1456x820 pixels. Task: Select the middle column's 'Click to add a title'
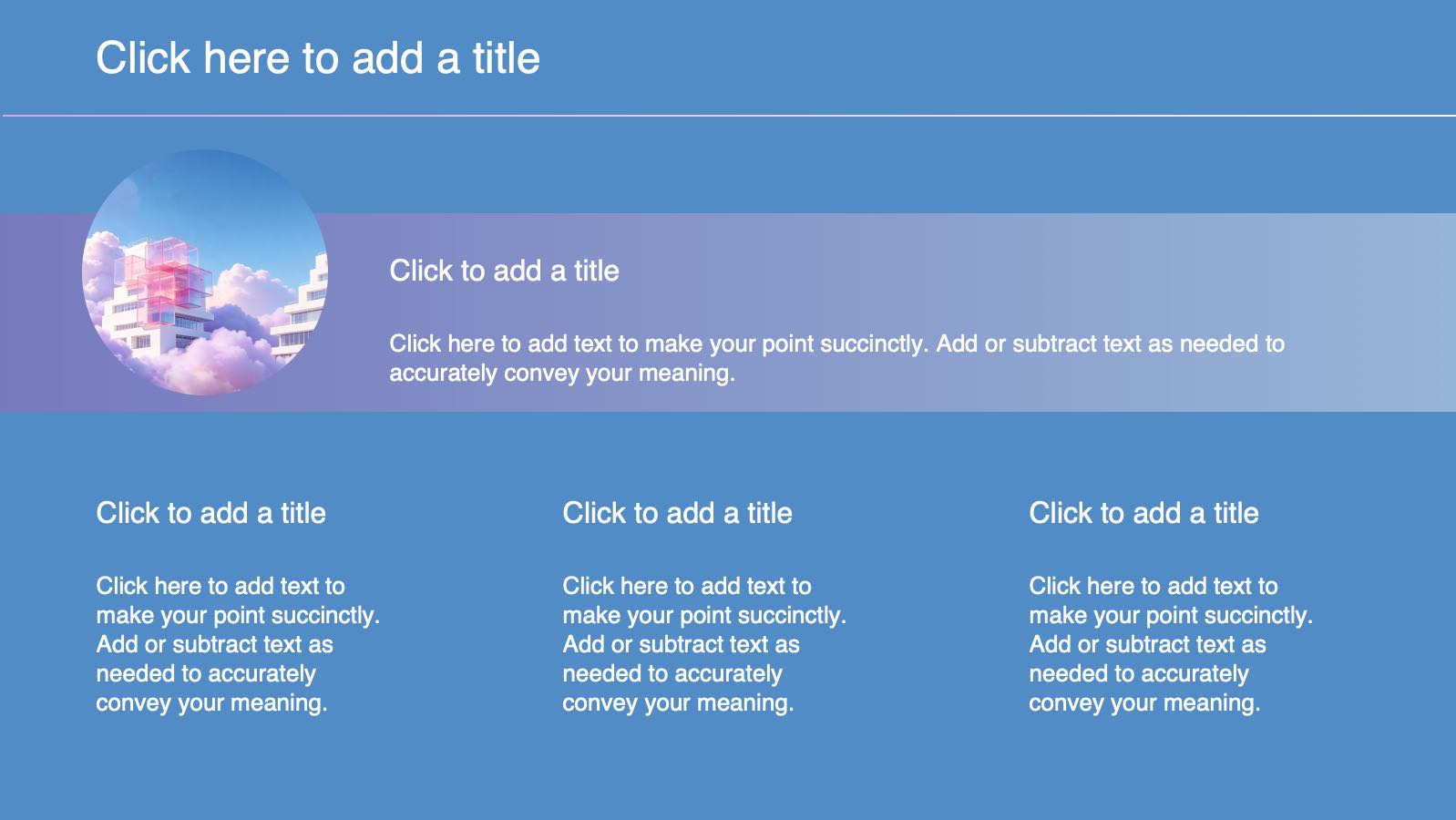[677, 513]
